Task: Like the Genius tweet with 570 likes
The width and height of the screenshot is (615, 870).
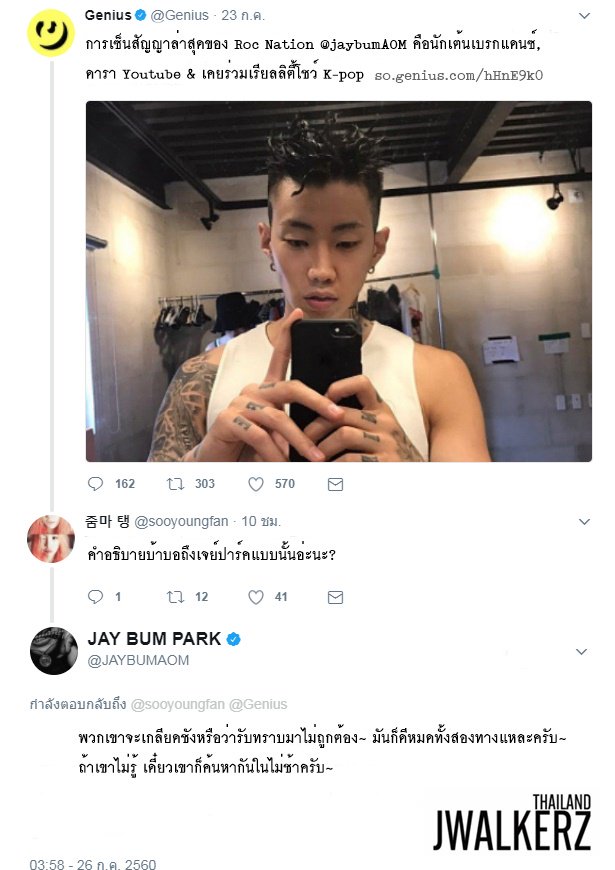Action: pos(255,484)
